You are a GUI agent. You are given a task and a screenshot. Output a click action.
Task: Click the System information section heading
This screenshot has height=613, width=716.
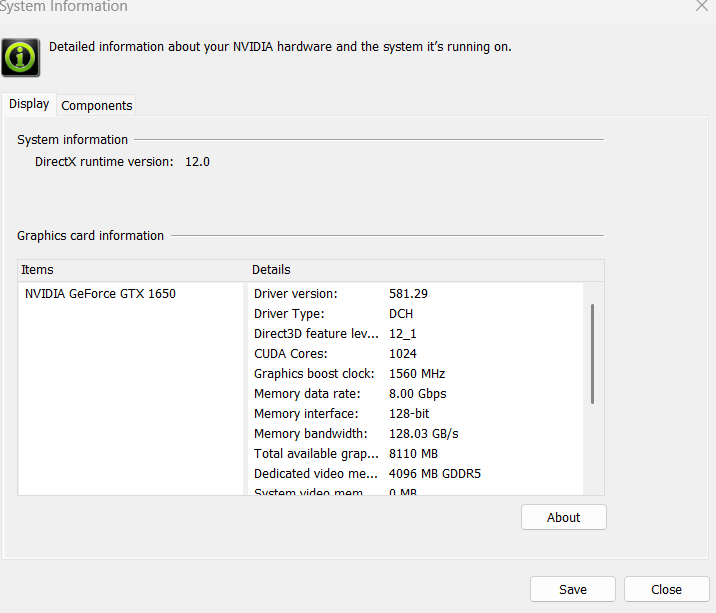[73, 140]
